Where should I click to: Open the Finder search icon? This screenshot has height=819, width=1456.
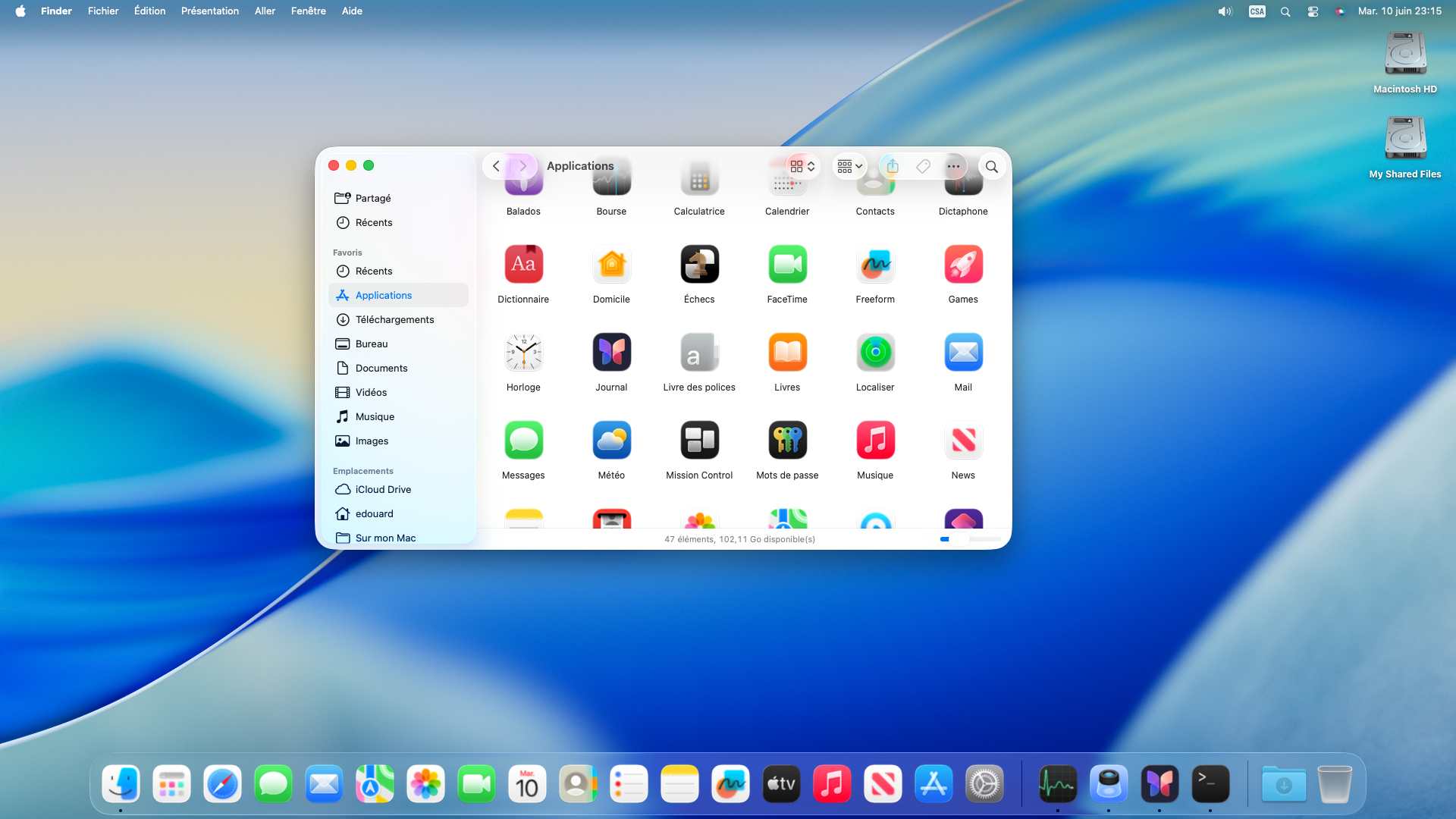point(991,166)
